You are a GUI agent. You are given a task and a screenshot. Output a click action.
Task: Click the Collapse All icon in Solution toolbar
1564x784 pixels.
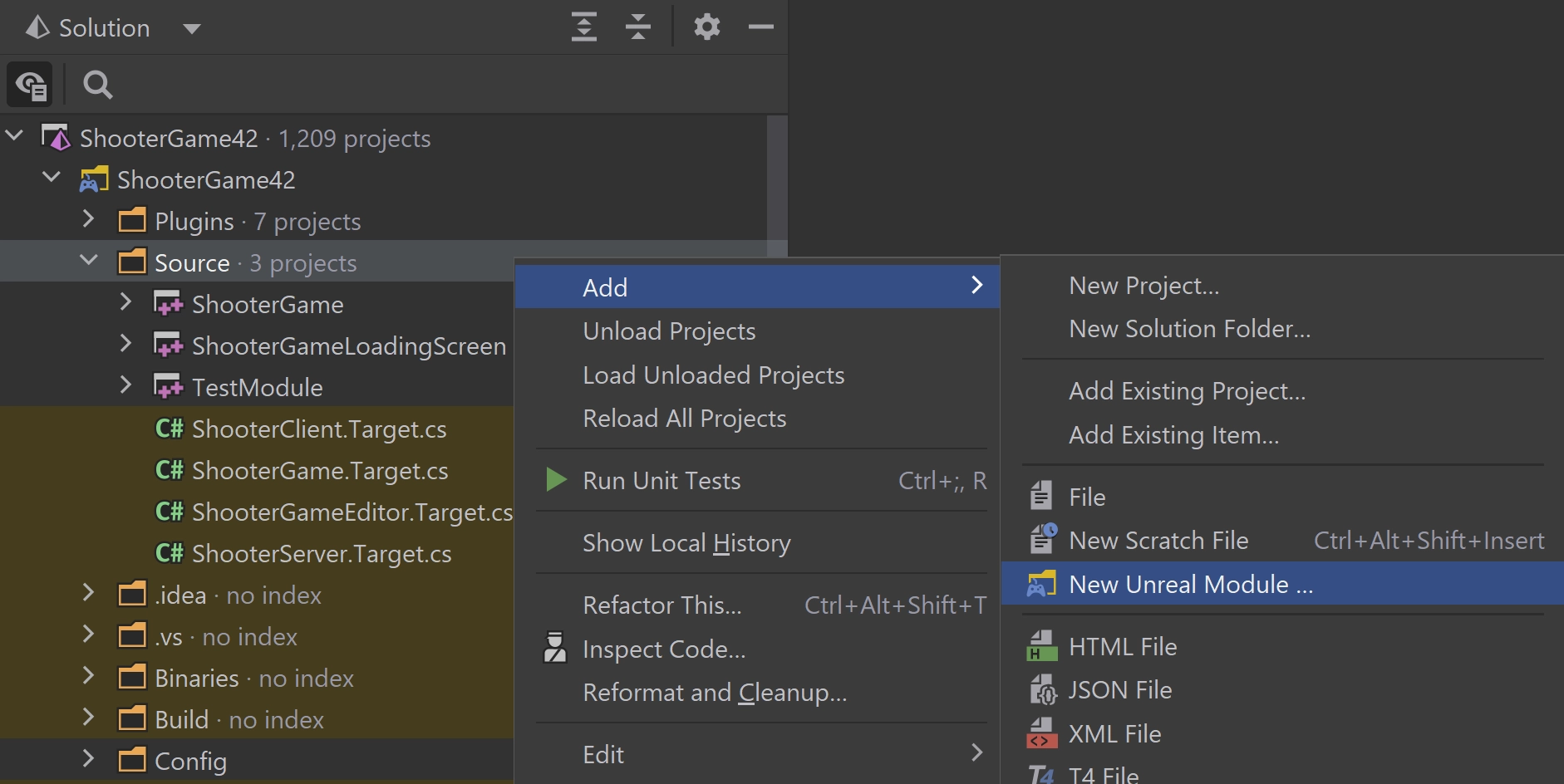tap(637, 27)
